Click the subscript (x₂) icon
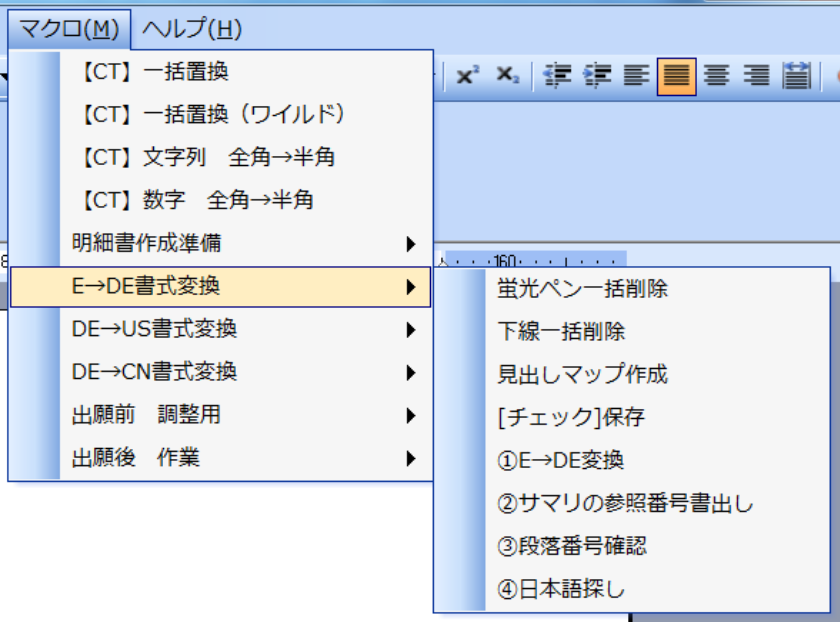The height and width of the screenshot is (622, 840). [x=507, y=76]
